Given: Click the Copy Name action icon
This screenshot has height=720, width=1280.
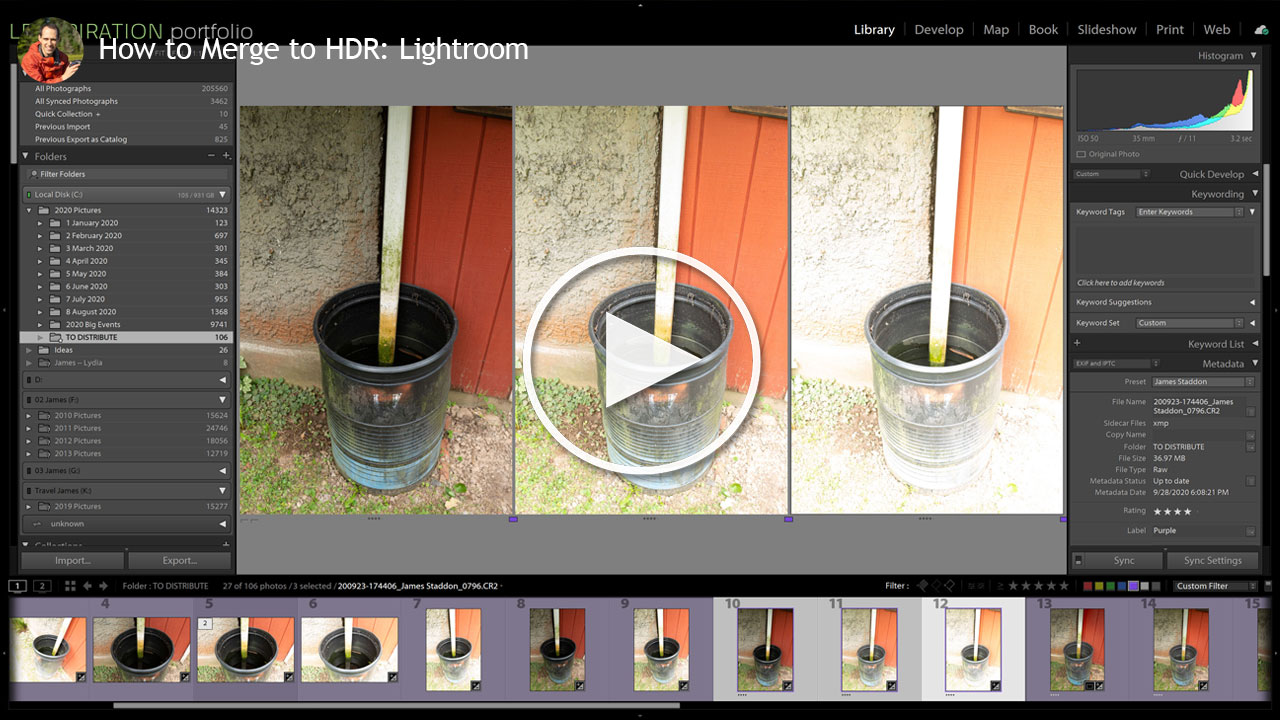Looking at the screenshot, I should tap(1250, 435).
